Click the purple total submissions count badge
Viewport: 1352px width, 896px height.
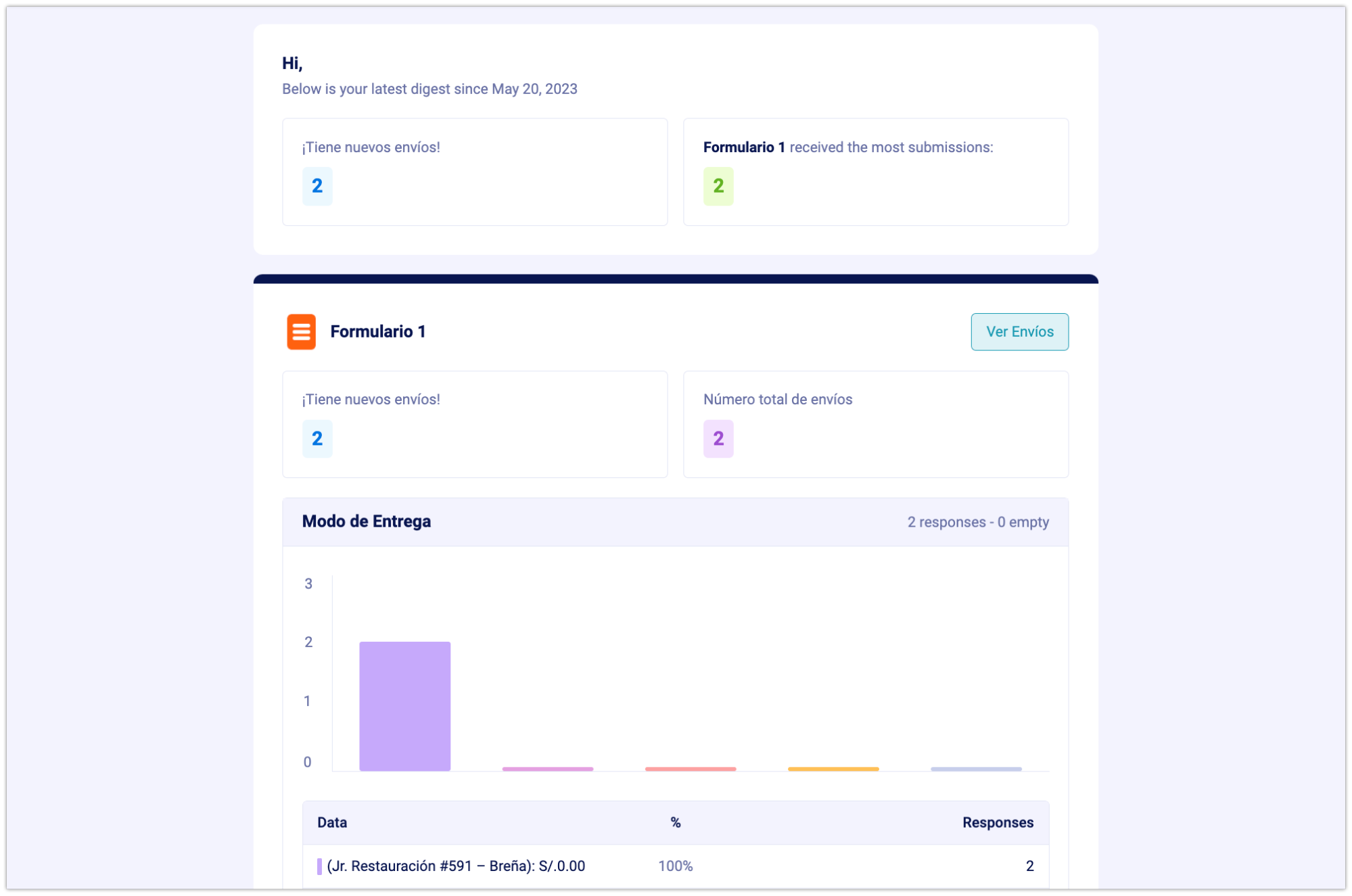click(718, 439)
